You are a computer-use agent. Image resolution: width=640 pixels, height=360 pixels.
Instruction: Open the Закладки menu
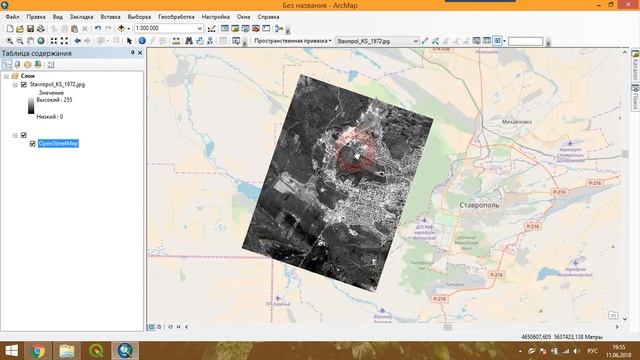pos(81,17)
